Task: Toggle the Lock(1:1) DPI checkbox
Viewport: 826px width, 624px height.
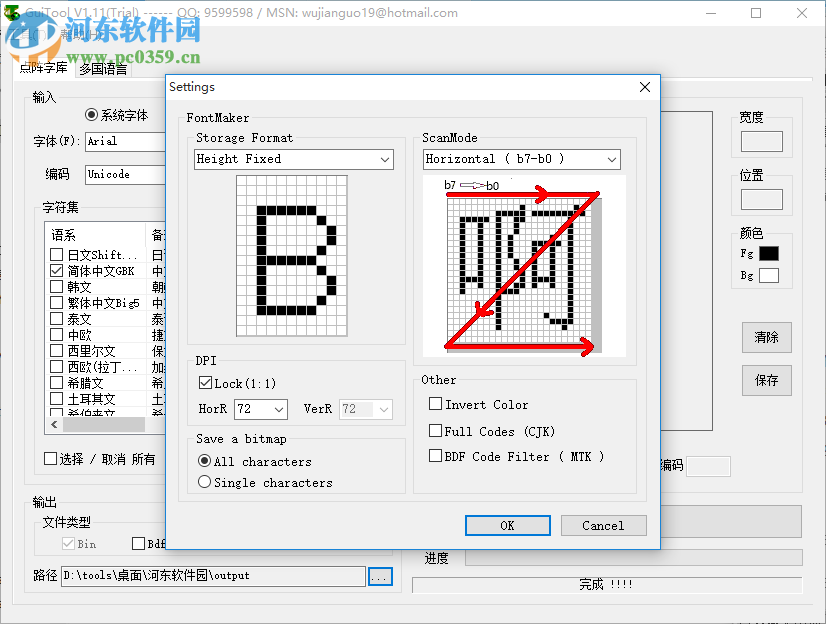Action: point(207,382)
